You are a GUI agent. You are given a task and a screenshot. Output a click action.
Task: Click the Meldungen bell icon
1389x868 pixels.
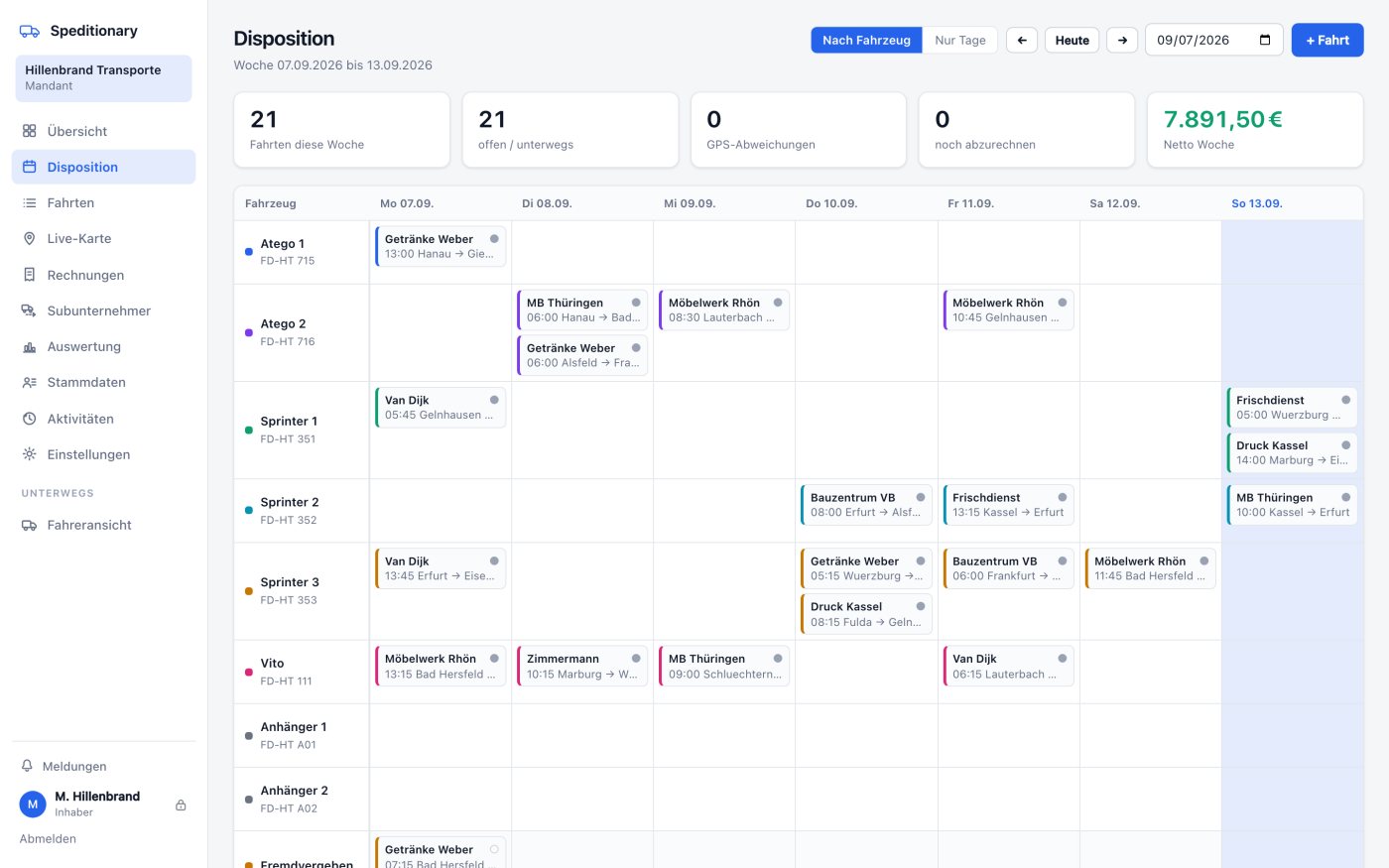coord(27,766)
